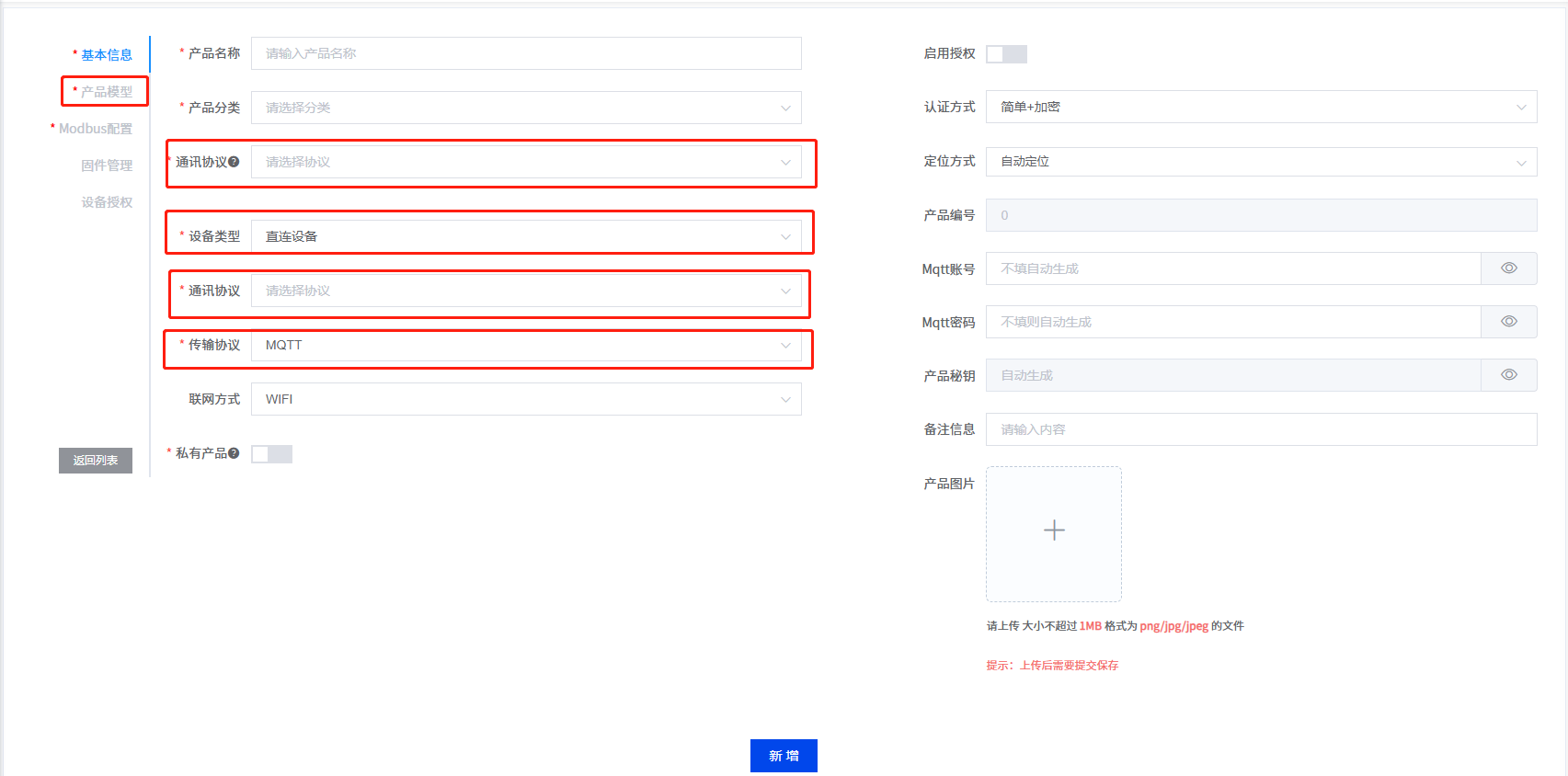This screenshot has height=776, width=1568.
Task: Click the 返回列表 button
Action: click(x=96, y=461)
